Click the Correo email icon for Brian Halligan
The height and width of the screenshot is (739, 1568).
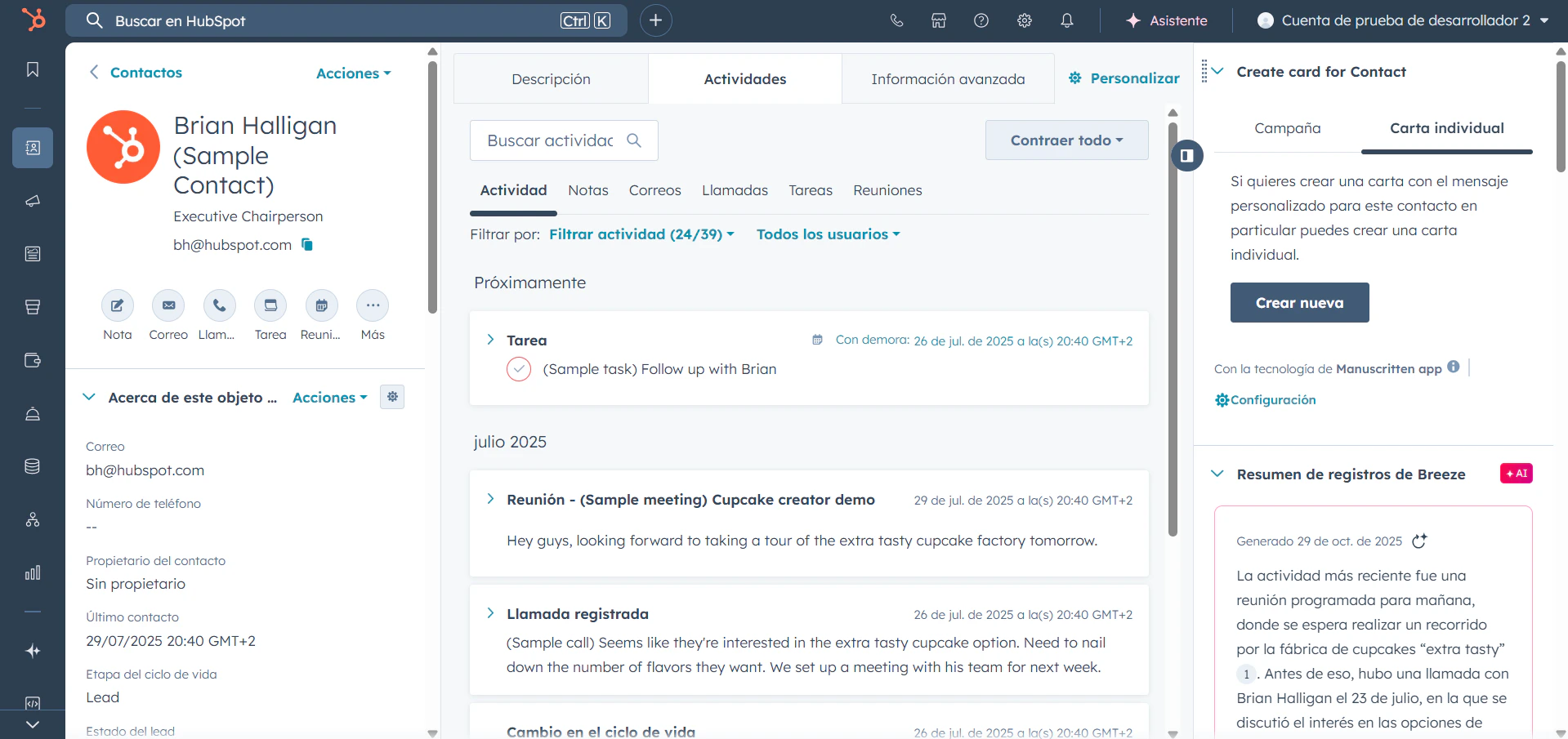click(x=168, y=305)
